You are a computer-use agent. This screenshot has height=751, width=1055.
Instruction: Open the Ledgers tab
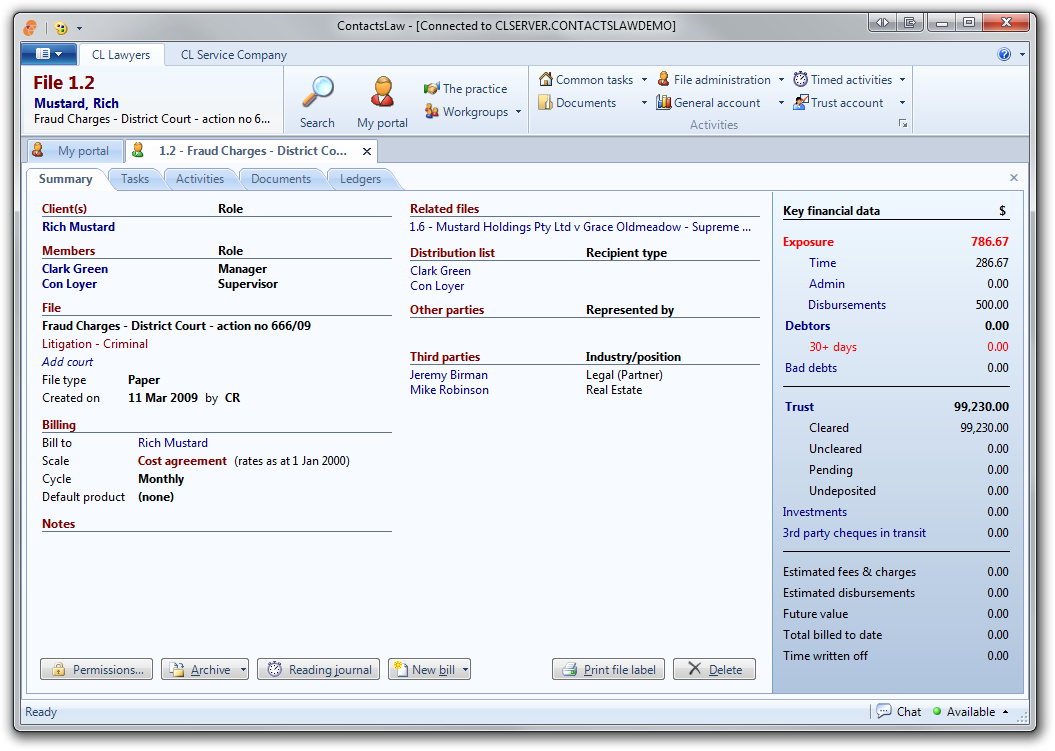point(360,179)
